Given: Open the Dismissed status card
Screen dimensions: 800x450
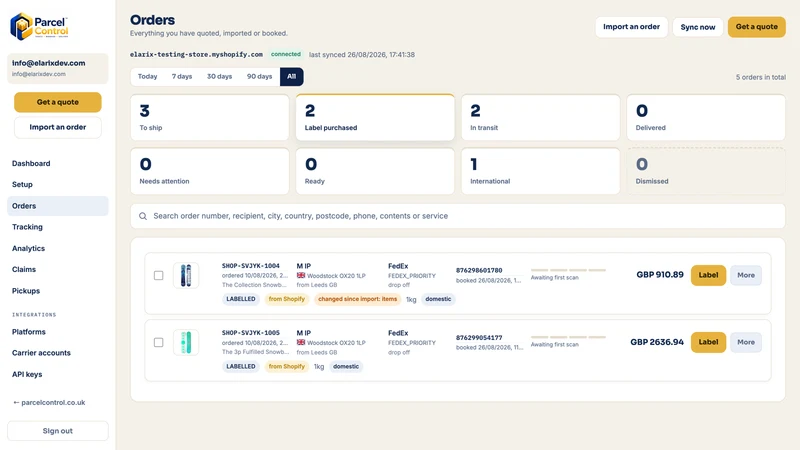Looking at the screenshot, I should point(706,171).
